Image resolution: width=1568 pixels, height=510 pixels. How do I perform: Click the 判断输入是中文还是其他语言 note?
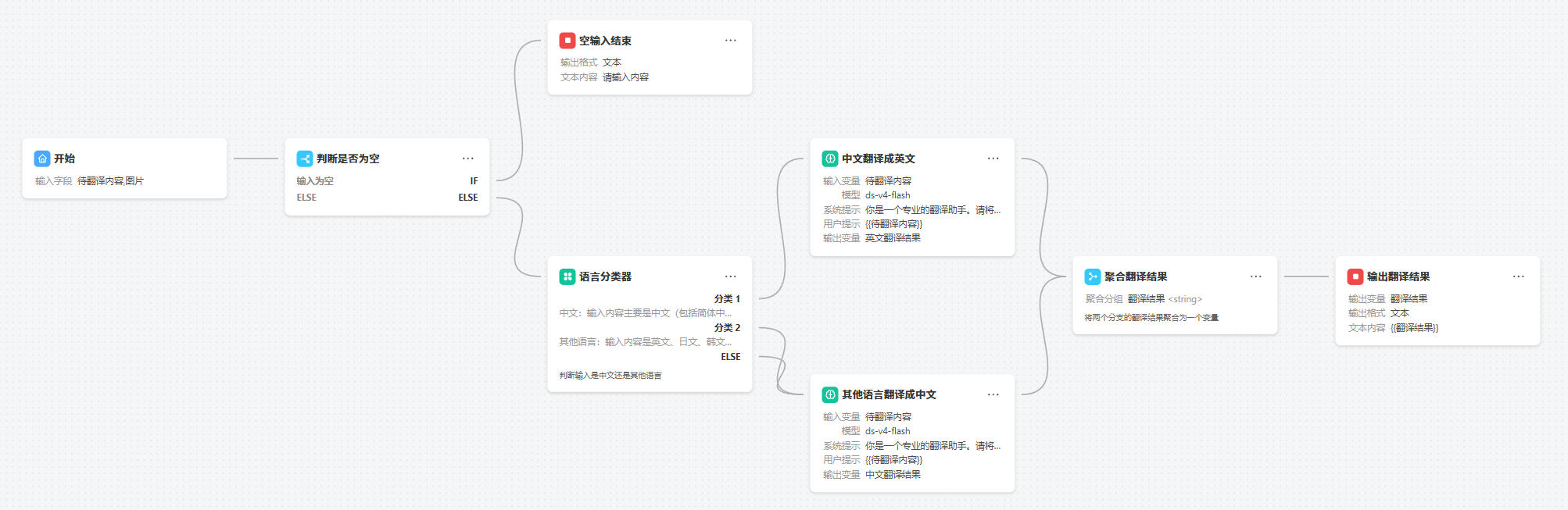tap(610, 376)
